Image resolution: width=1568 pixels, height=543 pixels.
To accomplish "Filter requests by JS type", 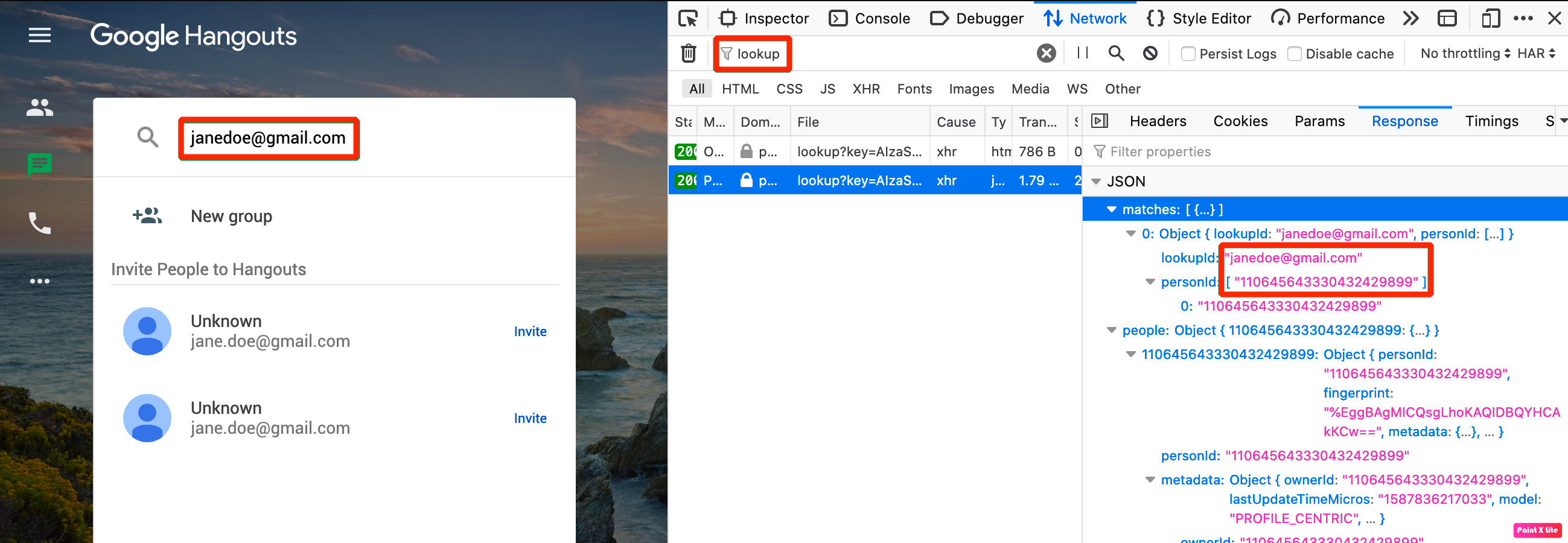I will (827, 89).
